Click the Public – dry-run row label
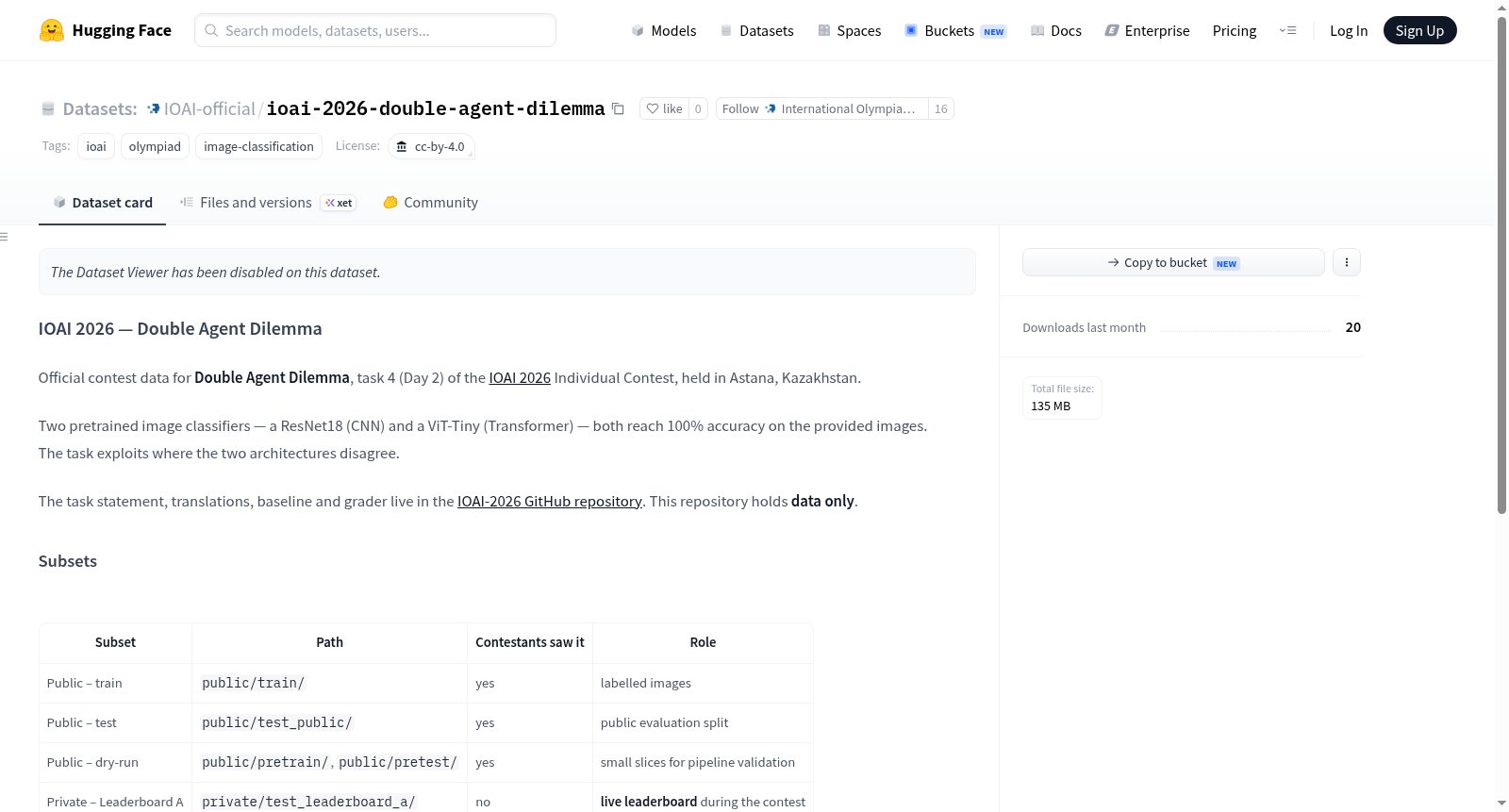This screenshot has width=1509, height=812. pyautogui.click(x=92, y=762)
